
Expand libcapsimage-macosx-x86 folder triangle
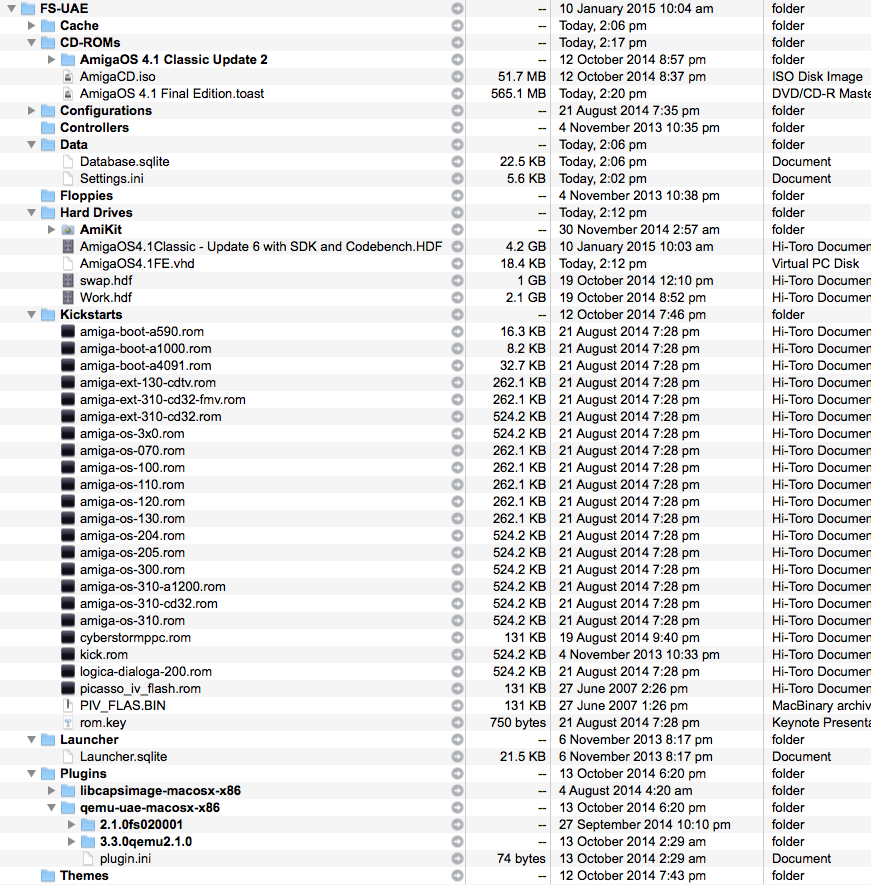coord(51,790)
